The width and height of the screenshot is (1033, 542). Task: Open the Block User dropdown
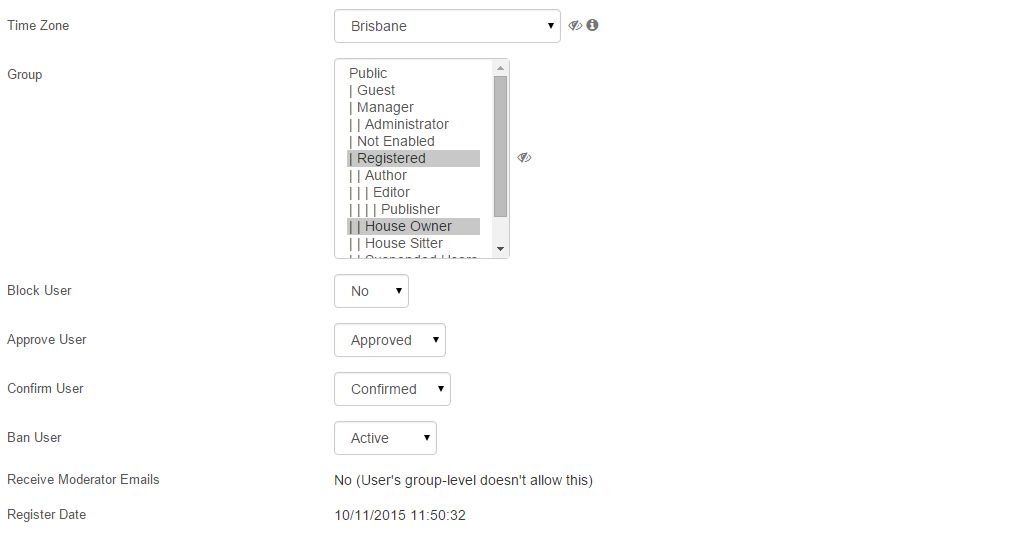(x=372, y=291)
